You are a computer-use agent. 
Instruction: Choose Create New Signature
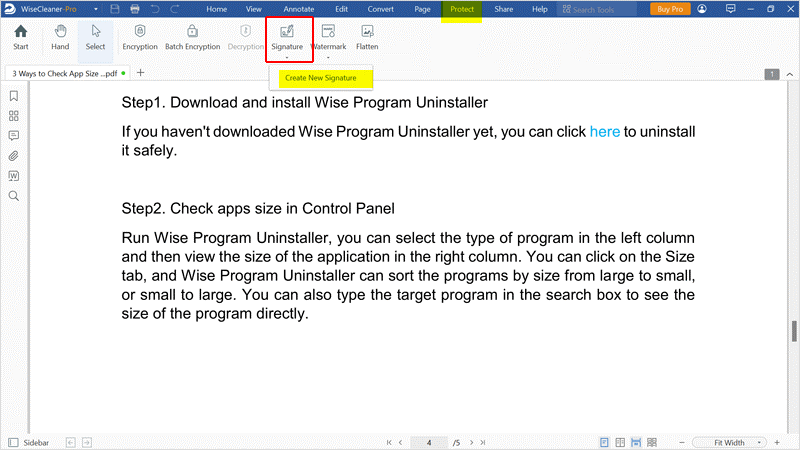321,78
